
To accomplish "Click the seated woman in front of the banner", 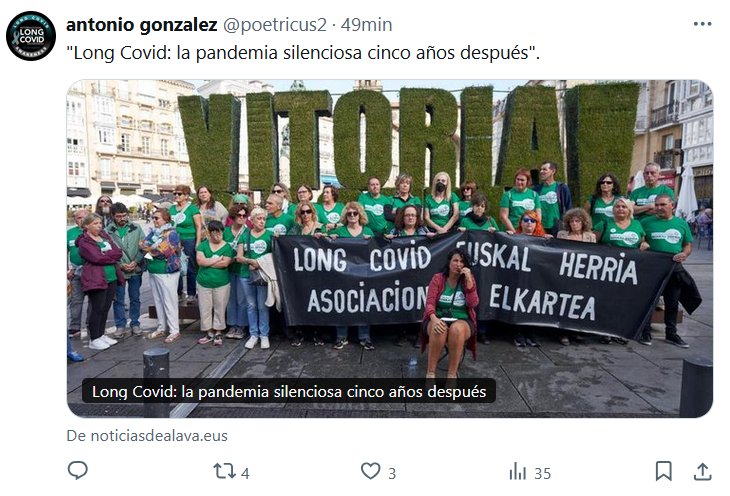I will coord(450,312).
